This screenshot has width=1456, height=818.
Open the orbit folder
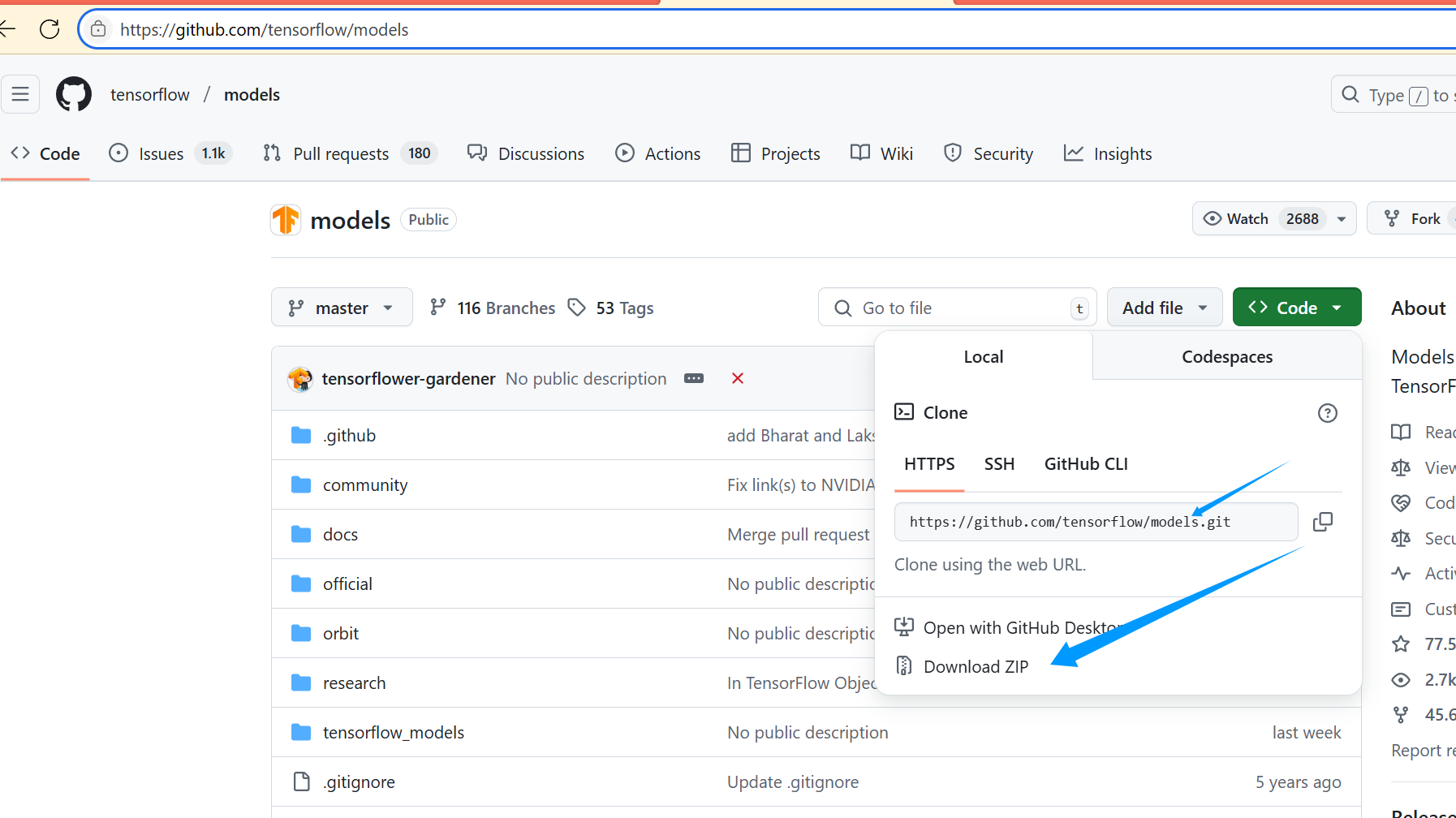click(x=341, y=634)
